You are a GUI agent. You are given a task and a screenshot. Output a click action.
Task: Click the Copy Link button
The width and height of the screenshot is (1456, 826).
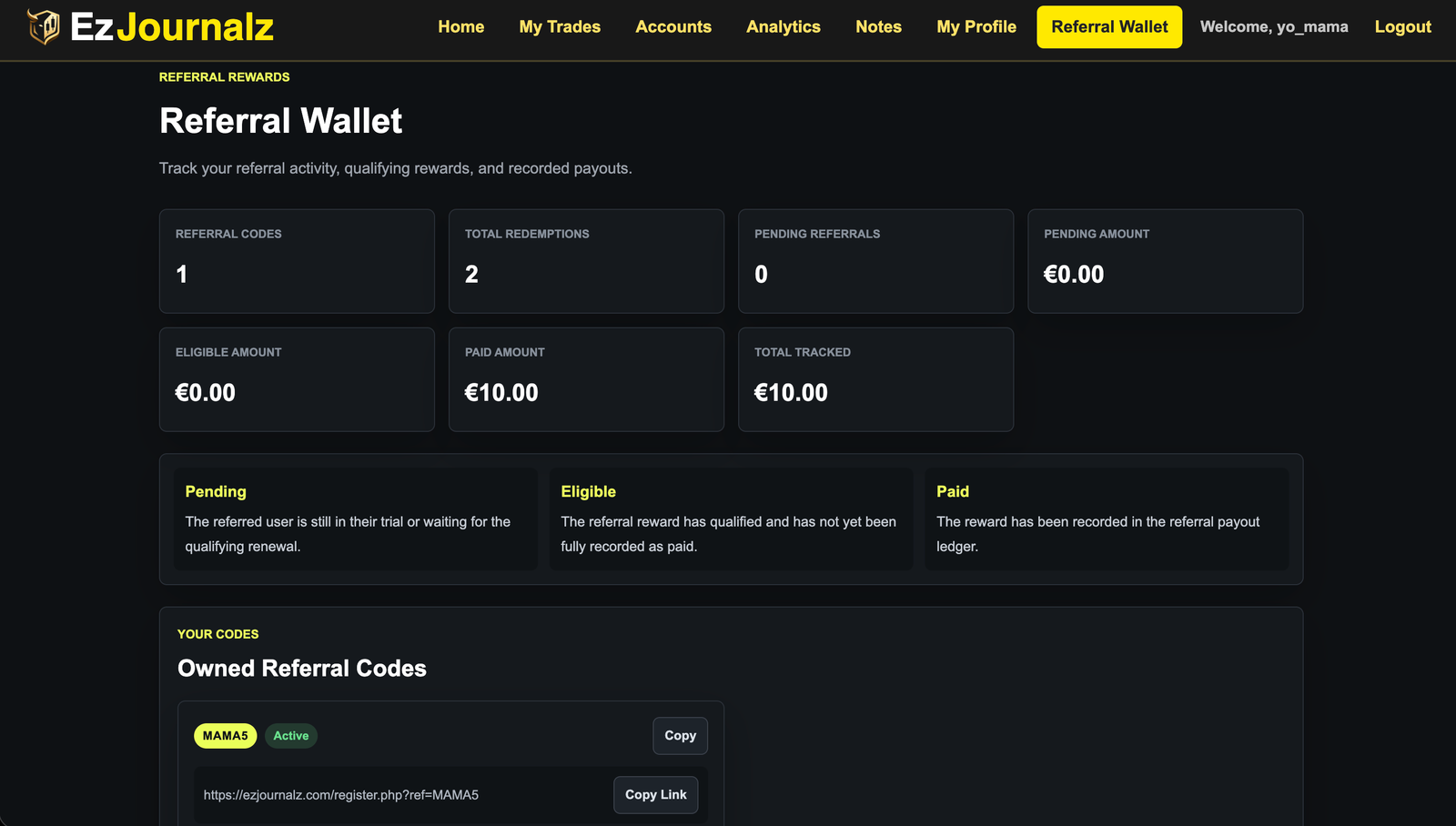click(x=656, y=795)
